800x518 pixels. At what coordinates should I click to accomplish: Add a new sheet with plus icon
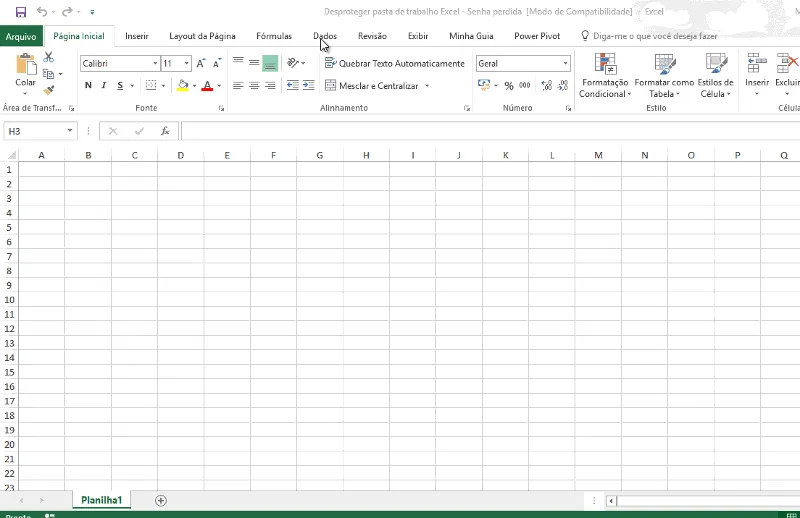[161, 501]
